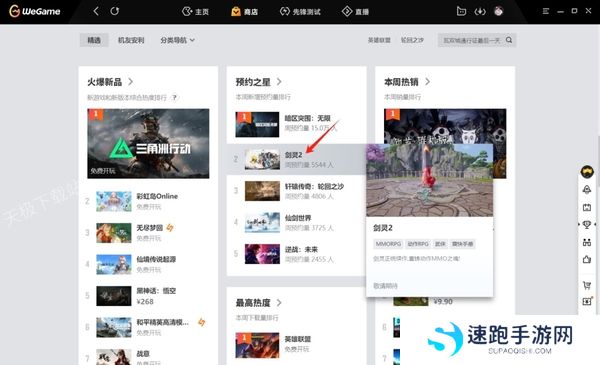
Task: Expand the 本周热销 section arrow
Action: pos(427,81)
